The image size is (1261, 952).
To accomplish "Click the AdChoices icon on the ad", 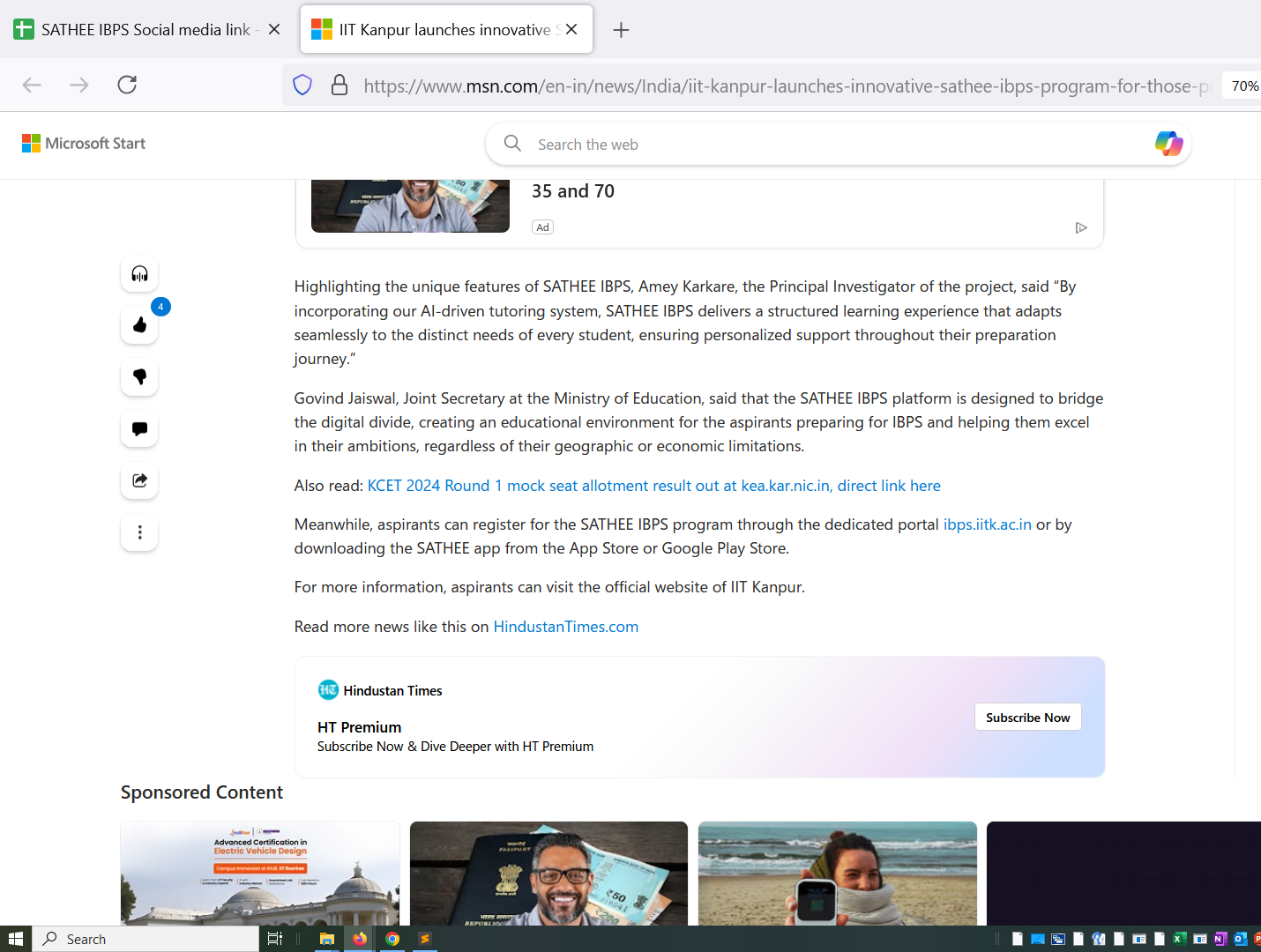I will pyautogui.click(x=1080, y=227).
